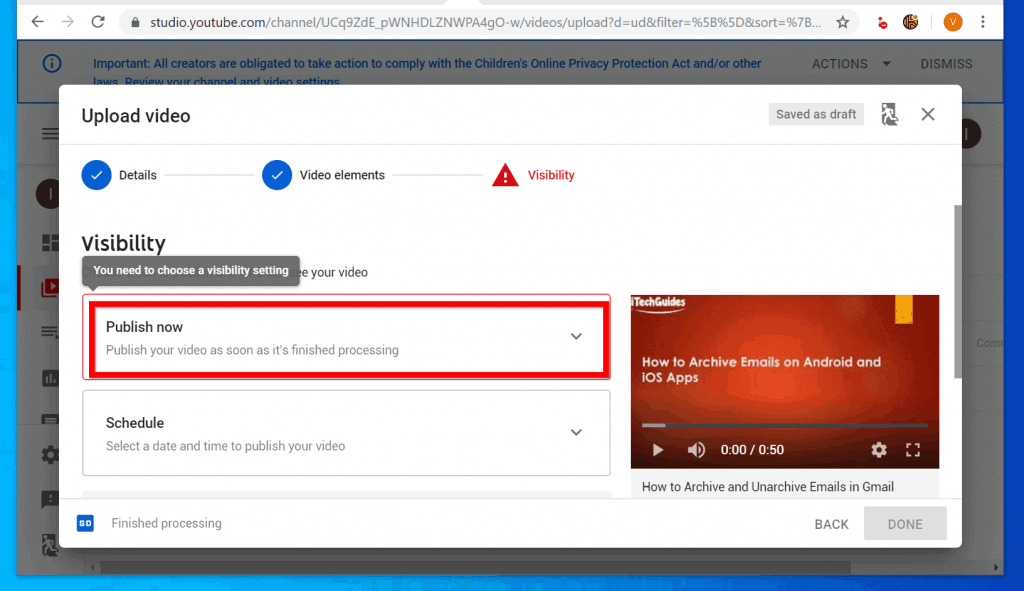Open the orange V profile avatar

pyautogui.click(x=953, y=22)
